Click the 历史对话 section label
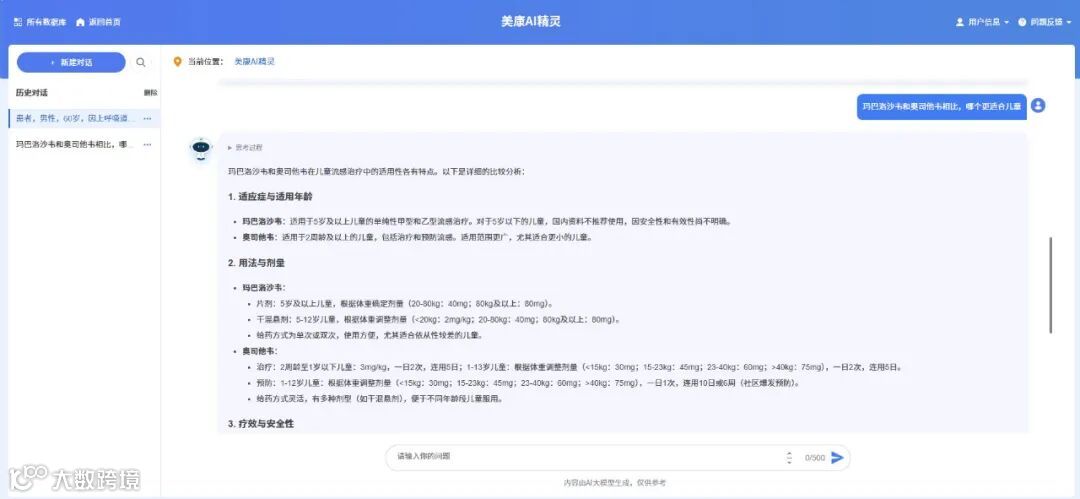 click(32, 92)
